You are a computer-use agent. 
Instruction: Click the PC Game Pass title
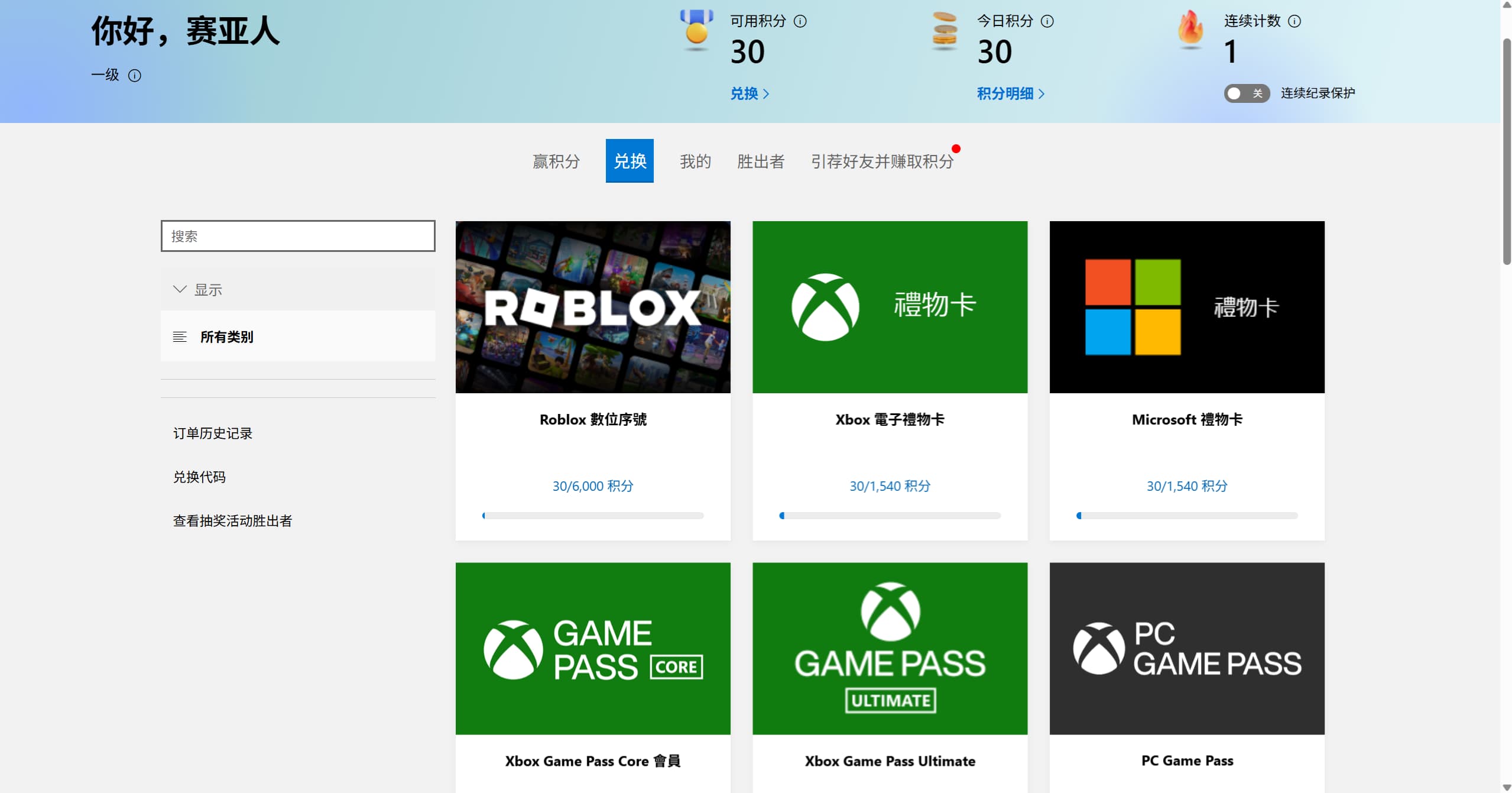(x=1187, y=760)
